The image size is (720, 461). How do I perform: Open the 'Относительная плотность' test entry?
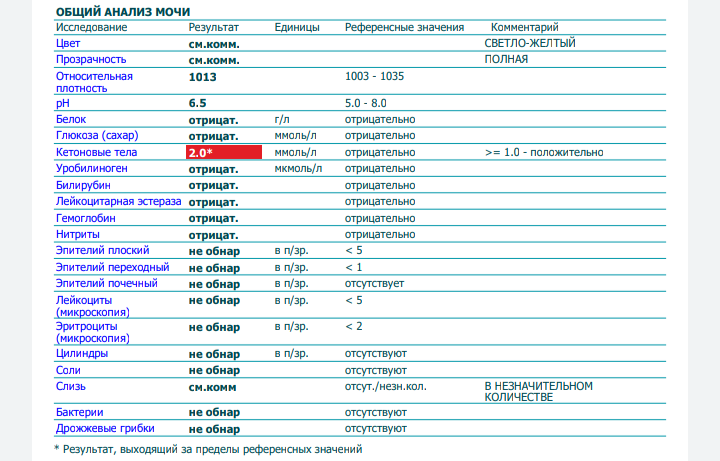click(94, 82)
